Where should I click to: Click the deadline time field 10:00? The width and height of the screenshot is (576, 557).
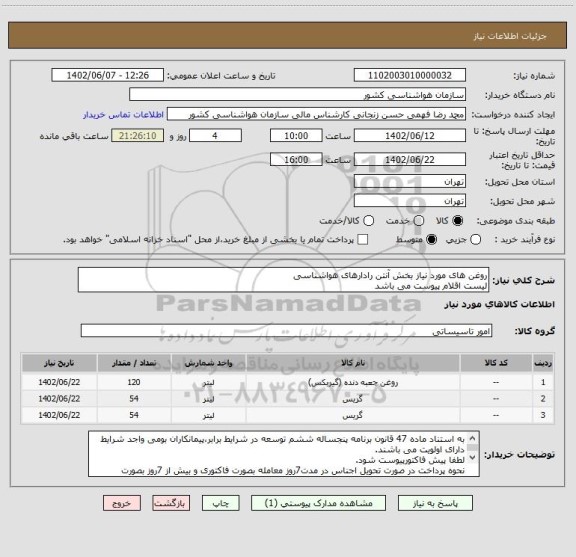(x=296, y=136)
